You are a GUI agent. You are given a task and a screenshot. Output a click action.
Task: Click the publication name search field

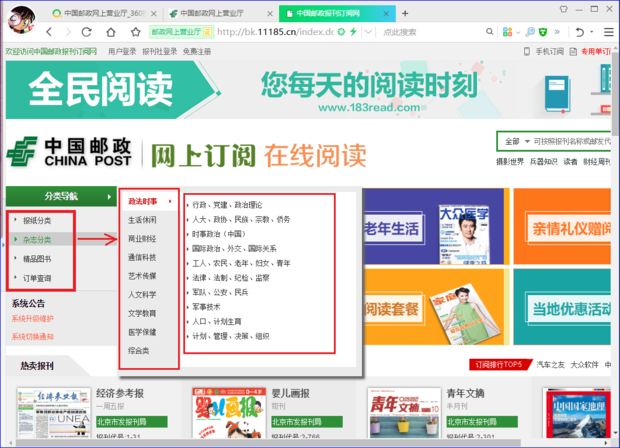[572, 141]
